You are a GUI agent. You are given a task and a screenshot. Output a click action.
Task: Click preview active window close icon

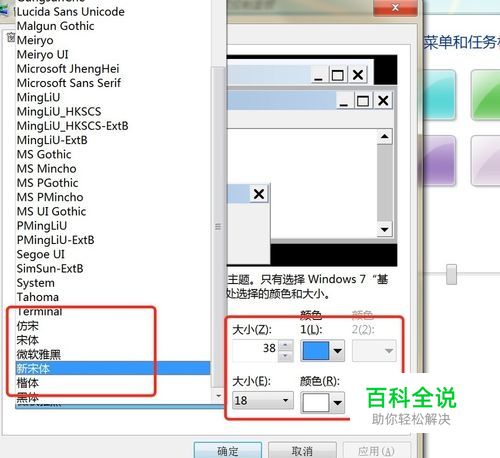click(383, 101)
